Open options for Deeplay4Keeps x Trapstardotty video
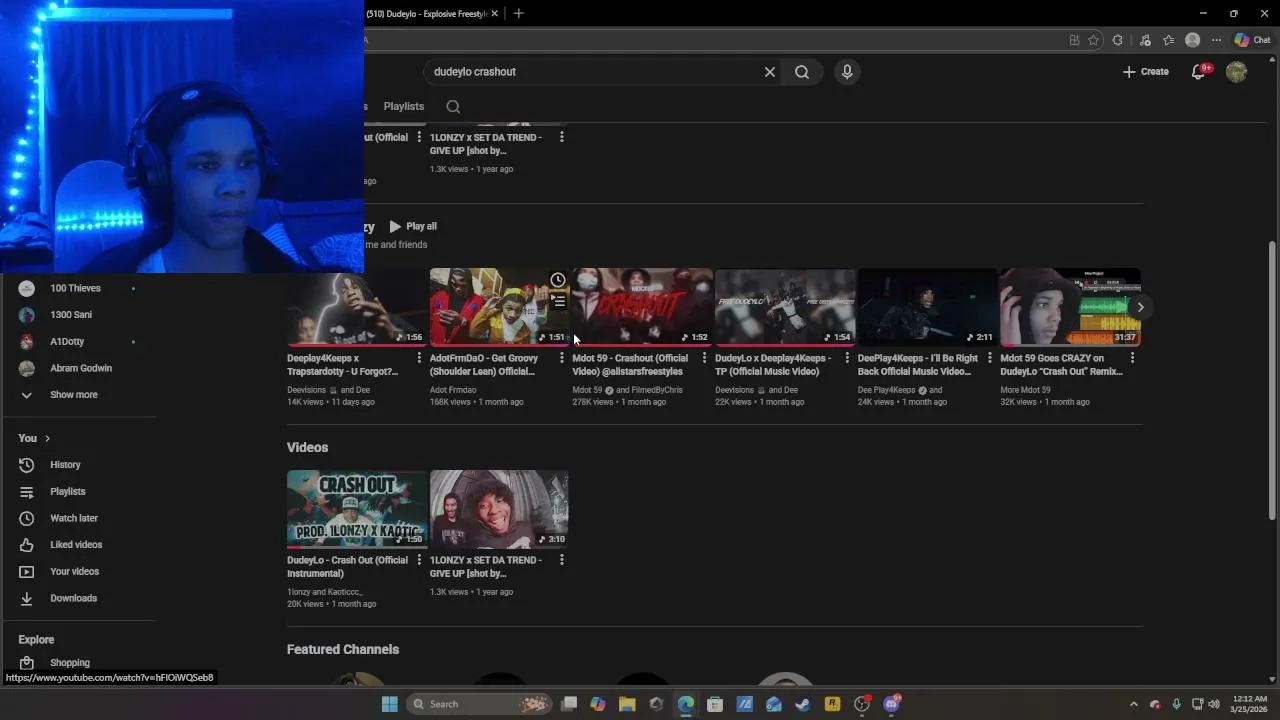The image size is (1280, 720). tap(419, 358)
